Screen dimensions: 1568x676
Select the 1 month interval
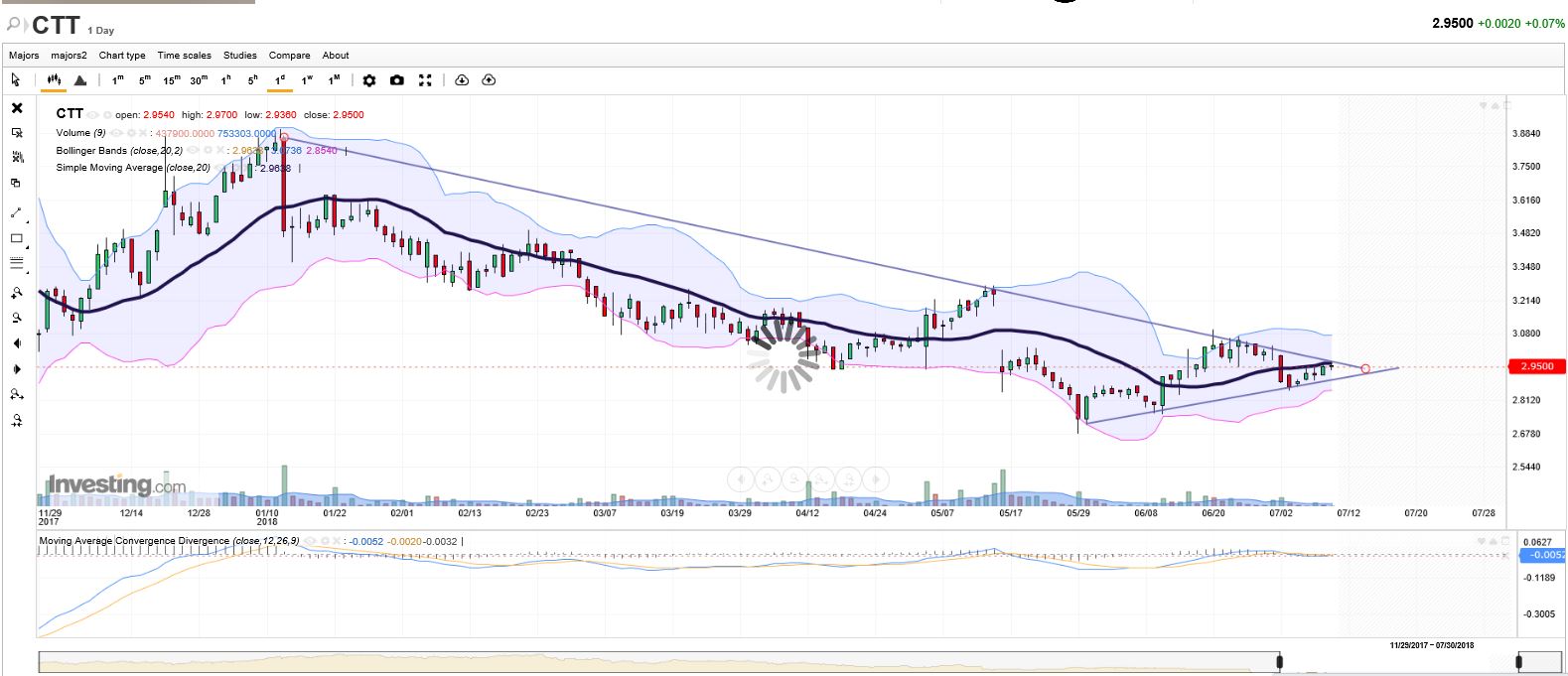[335, 79]
